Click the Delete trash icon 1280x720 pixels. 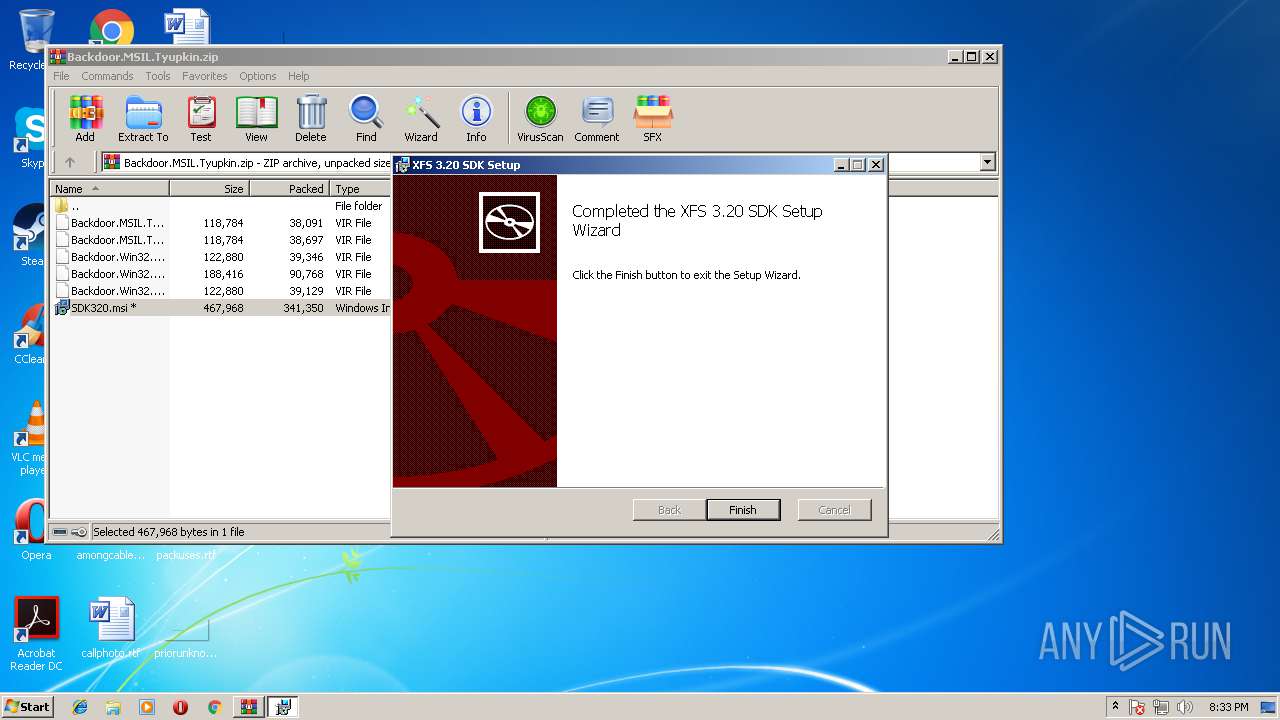[311, 119]
